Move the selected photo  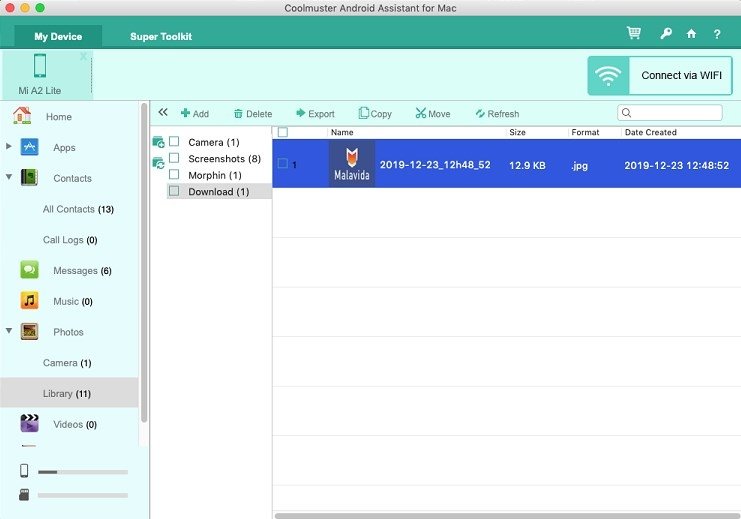click(x=433, y=113)
